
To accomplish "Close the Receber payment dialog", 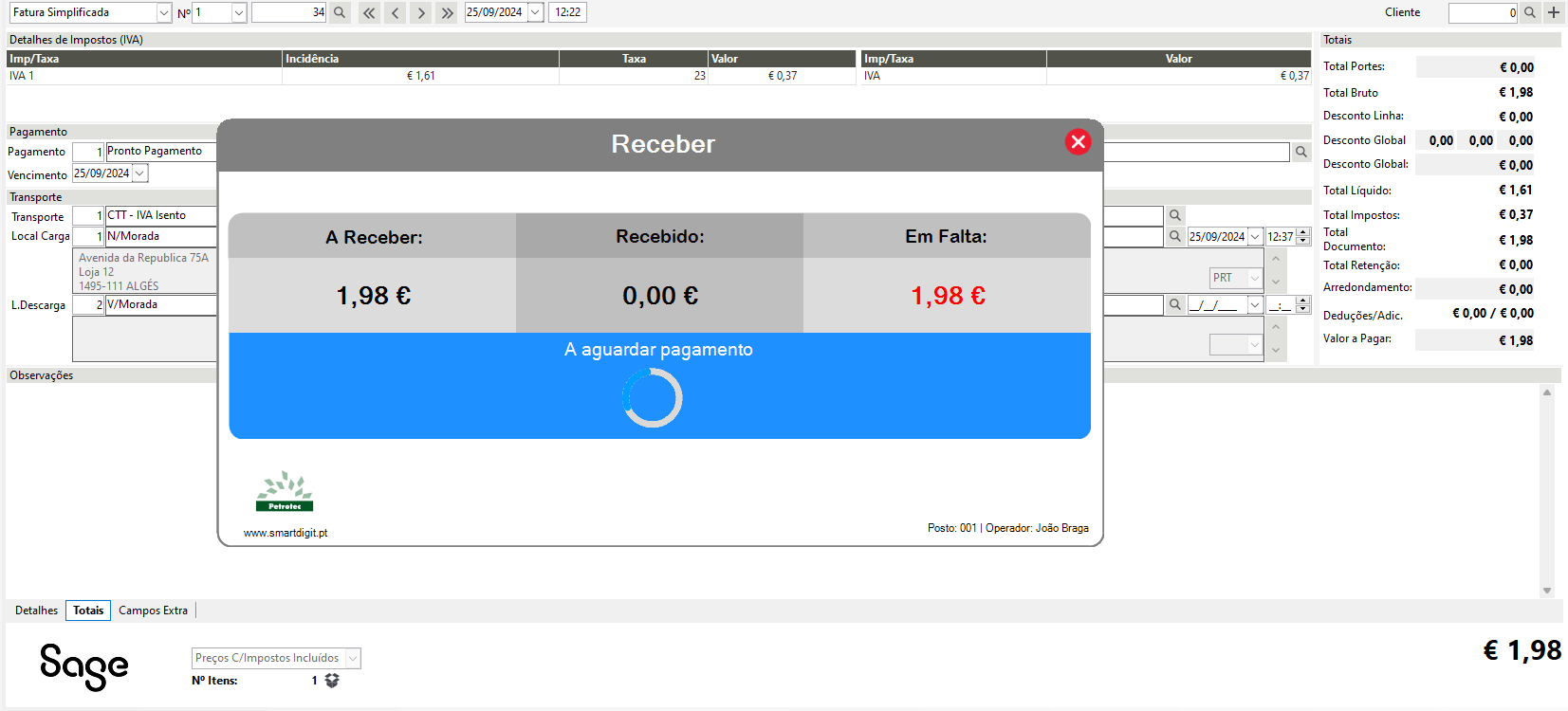I will [x=1078, y=142].
